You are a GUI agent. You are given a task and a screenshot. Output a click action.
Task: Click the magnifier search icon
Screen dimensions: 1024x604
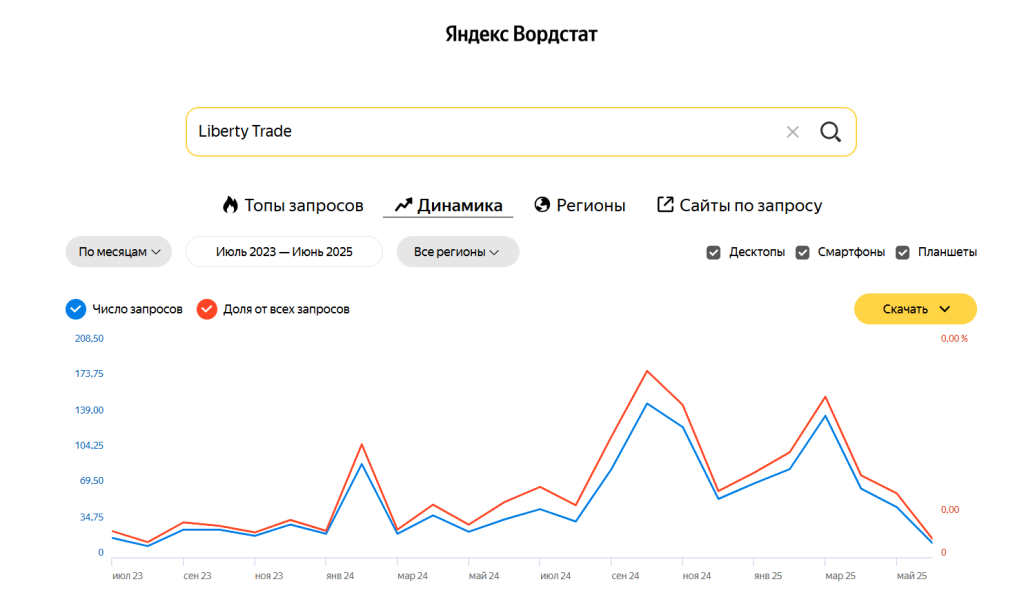[830, 132]
